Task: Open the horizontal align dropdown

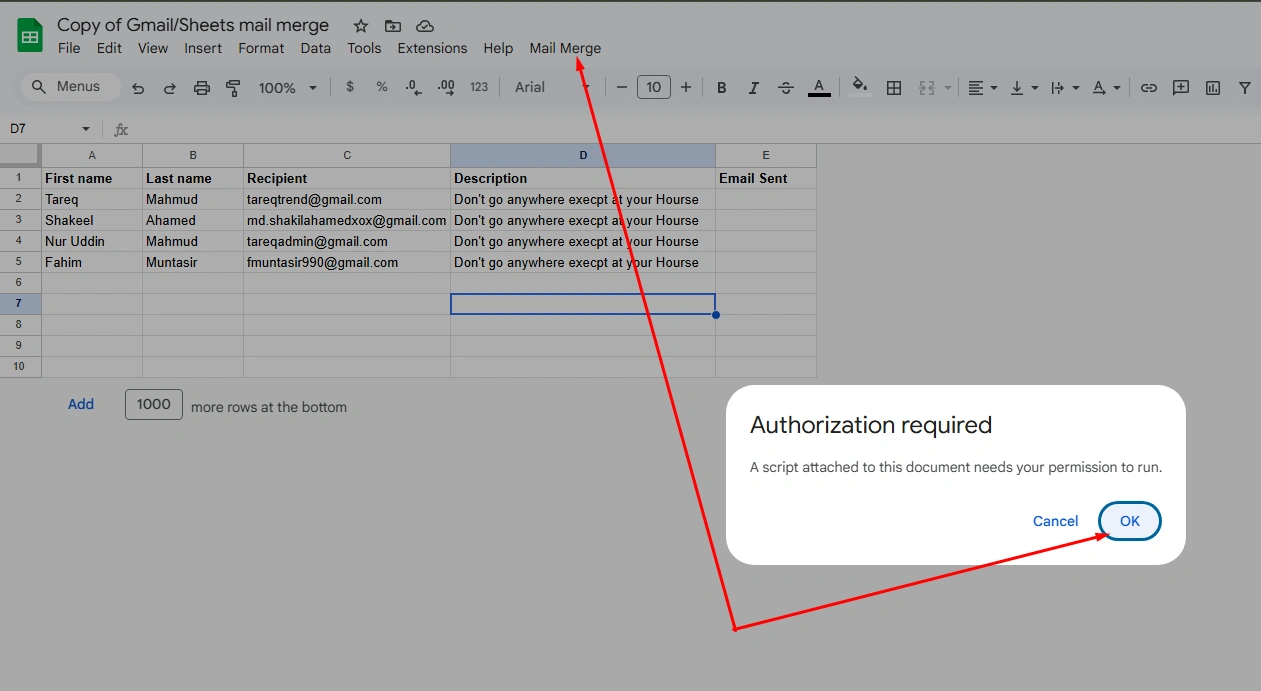Action: pyautogui.click(x=983, y=88)
